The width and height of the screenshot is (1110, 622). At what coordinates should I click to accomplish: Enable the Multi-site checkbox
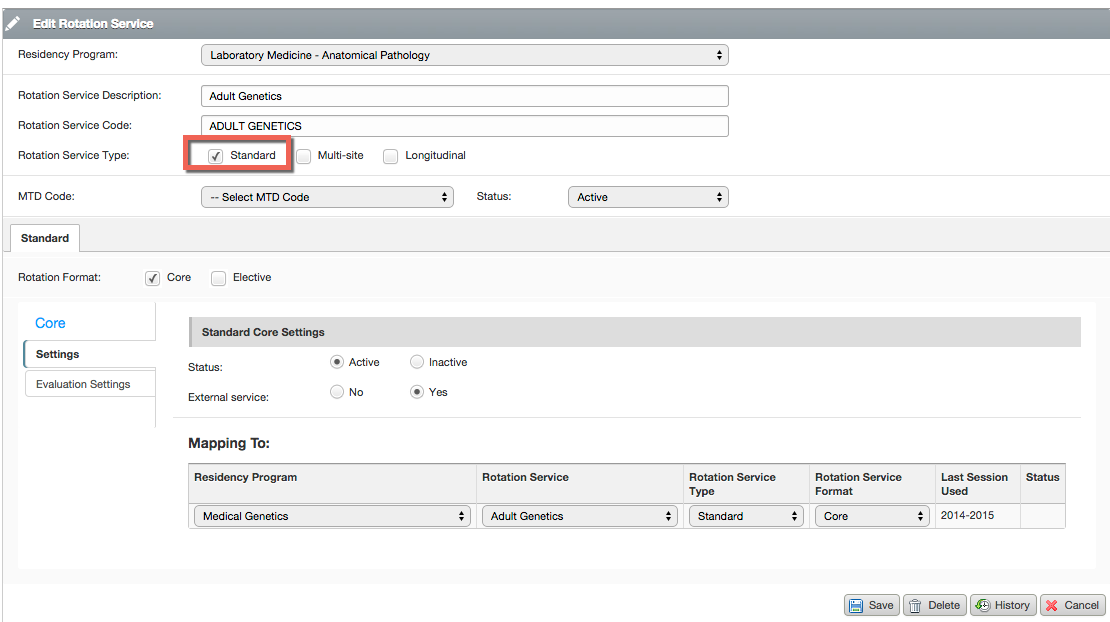tap(304, 156)
